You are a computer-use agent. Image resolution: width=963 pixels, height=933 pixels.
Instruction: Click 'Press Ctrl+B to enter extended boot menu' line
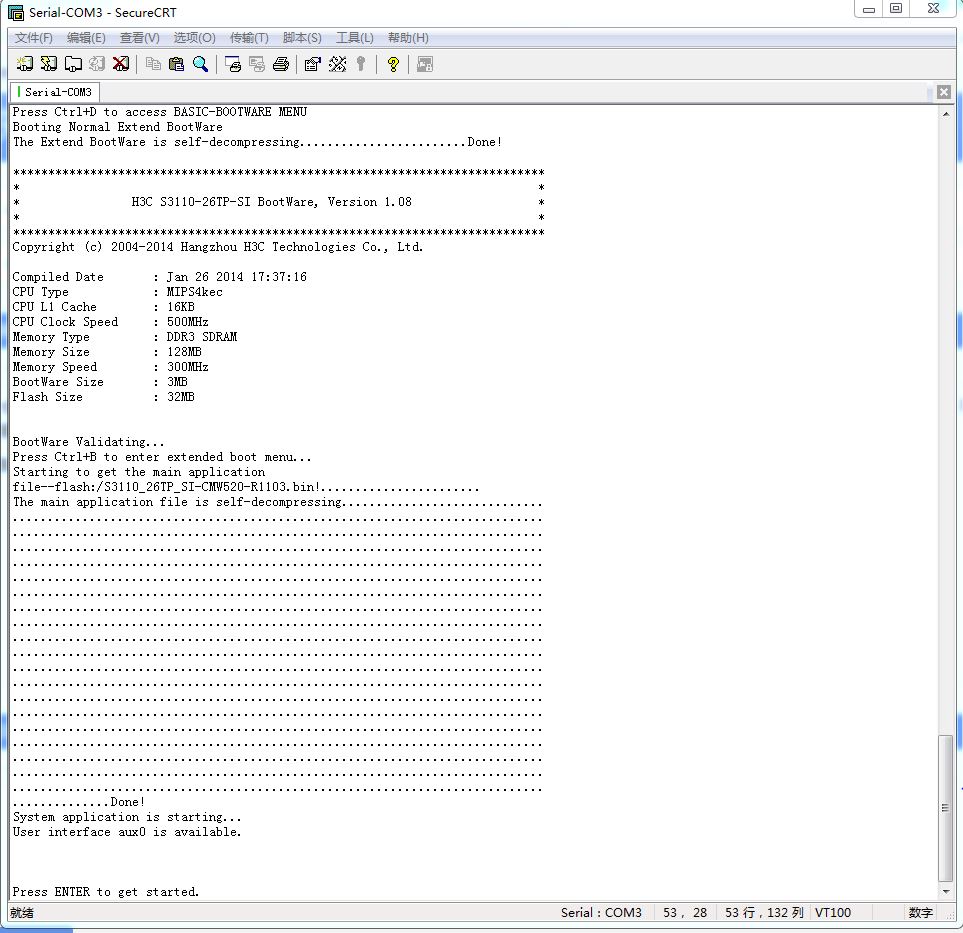162,457
